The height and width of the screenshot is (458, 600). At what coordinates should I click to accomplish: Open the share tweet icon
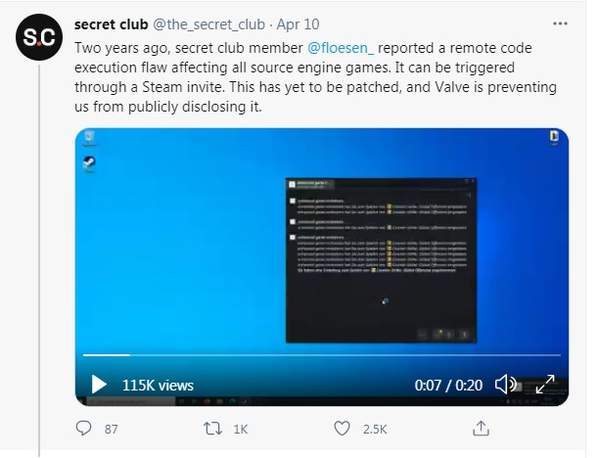point(481,428)
